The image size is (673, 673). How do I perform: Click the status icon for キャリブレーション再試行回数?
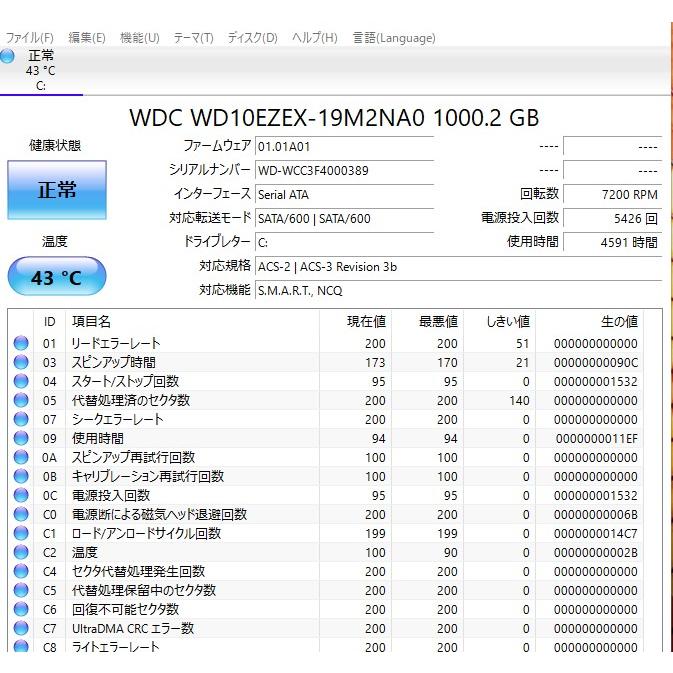point(21,476)
